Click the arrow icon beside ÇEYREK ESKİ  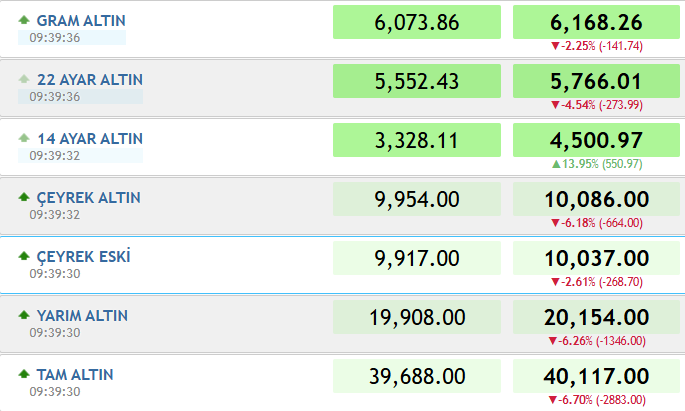pos(24,256)
